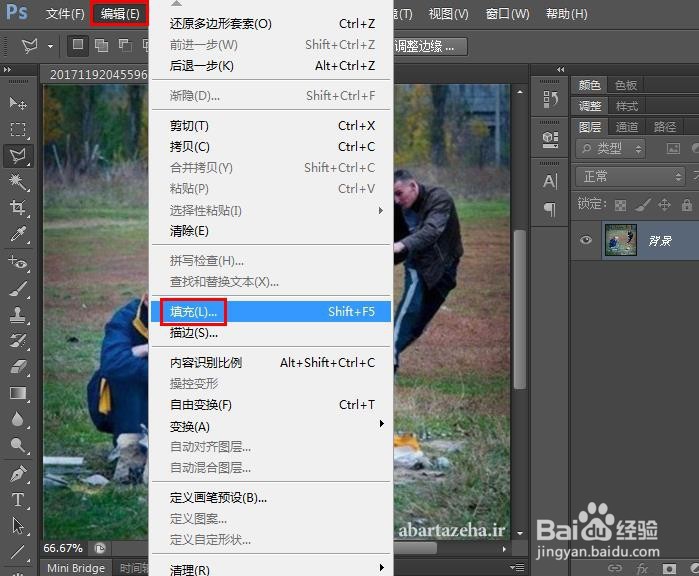Open the tool preset picker arrow
Viewport: 699px width, 576px height.
pos(50,46)
